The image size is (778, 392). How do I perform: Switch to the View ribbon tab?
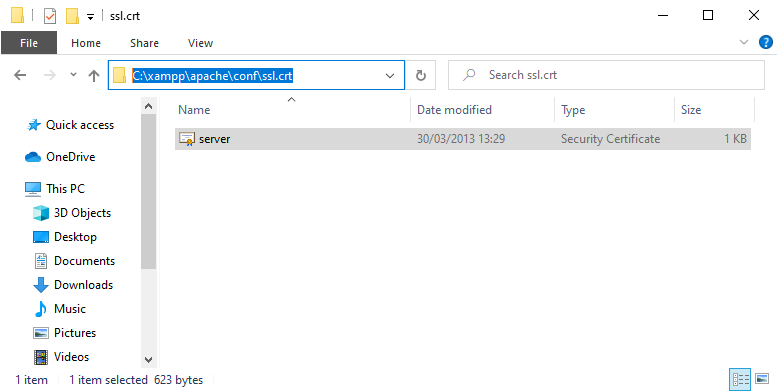200,43
